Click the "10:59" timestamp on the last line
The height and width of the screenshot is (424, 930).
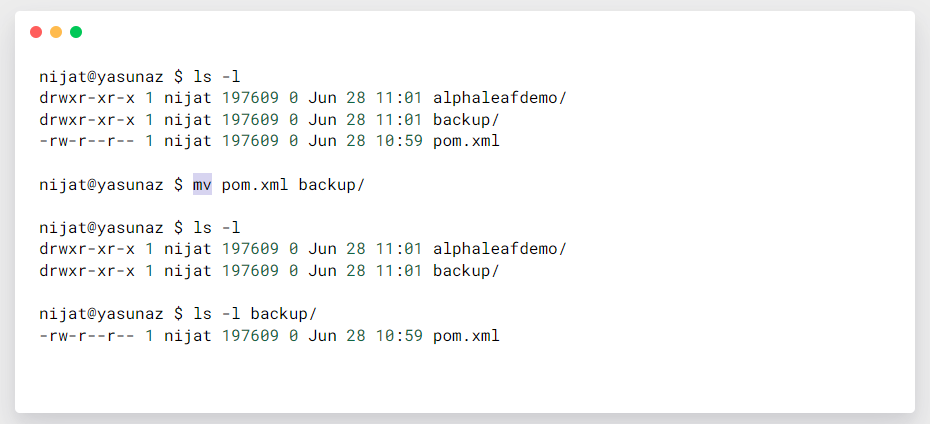[399, 336]
